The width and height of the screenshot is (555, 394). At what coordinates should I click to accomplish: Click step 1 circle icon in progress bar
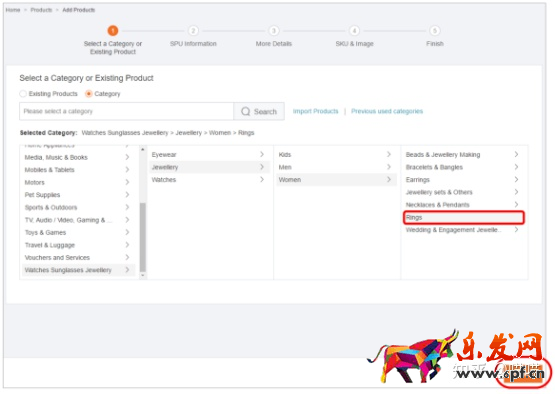113,31
